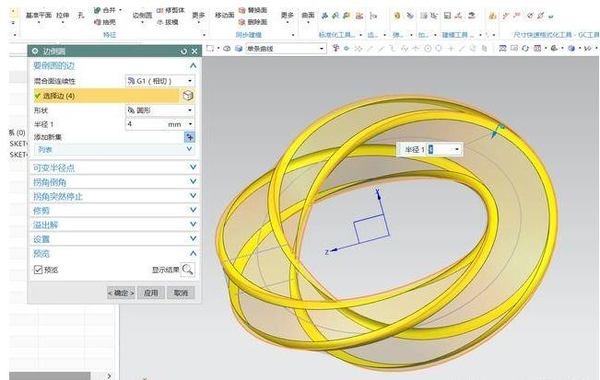Image resolution: width=600 pixels, height=380 pixels.
Task: Choose the 删除面 delete face command
Action: pyautogui.click(x=253, y=22)
